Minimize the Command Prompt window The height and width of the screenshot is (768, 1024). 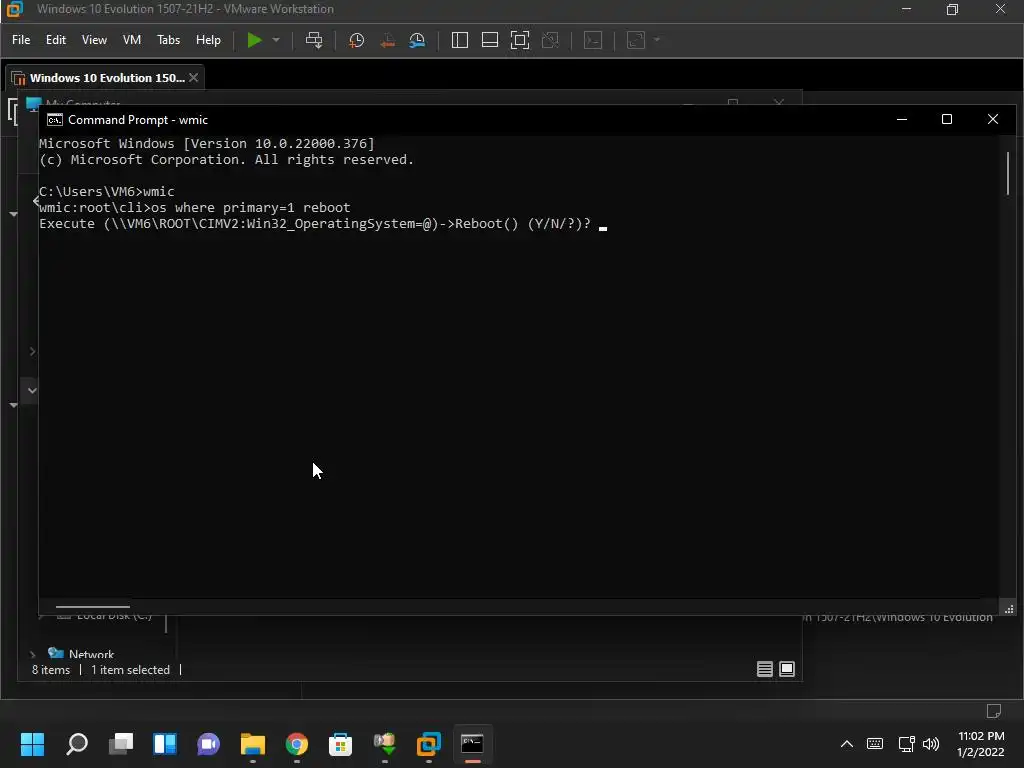click(x=902, y=119)
